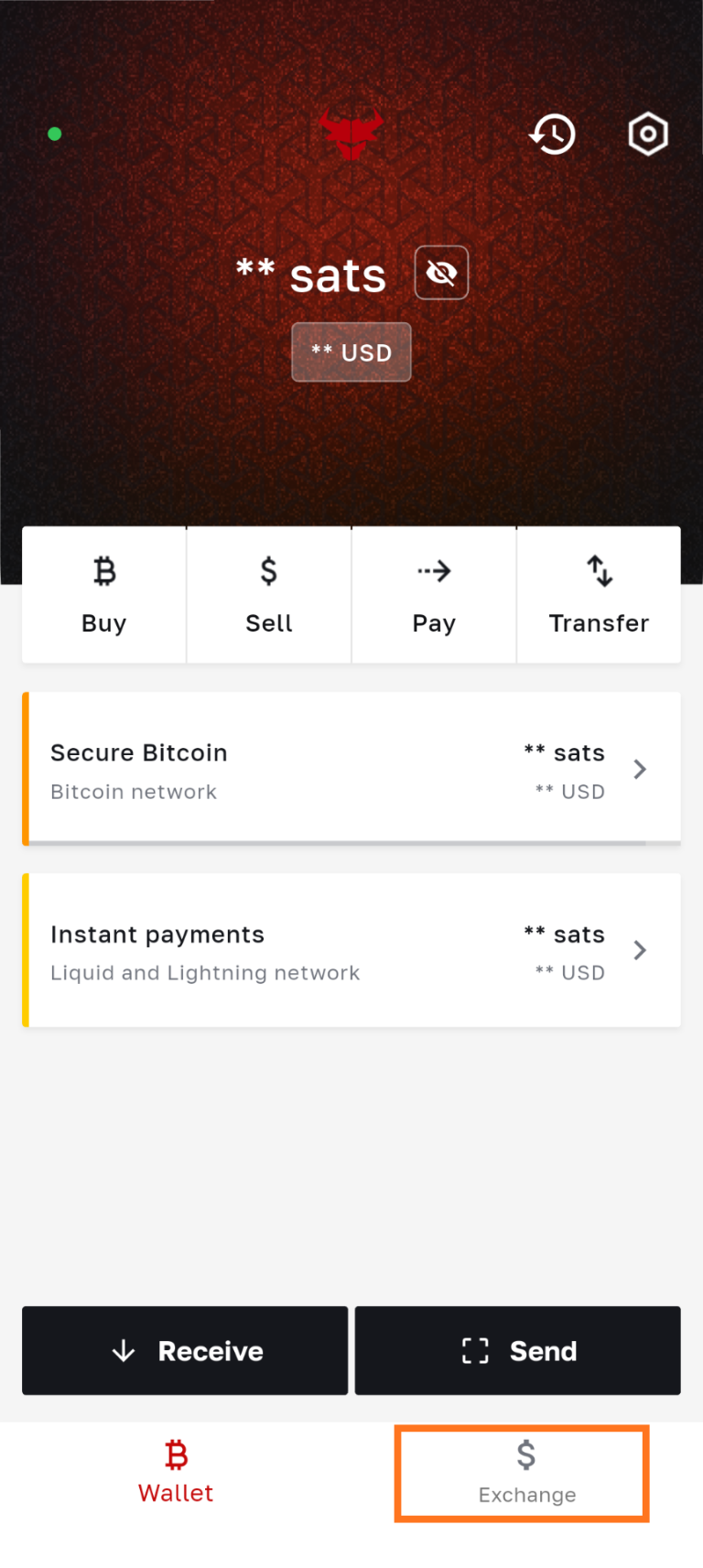Viewport: 703px width, 1568px height.
Task: Tap the up-down arrows Transfer icon
Action: [599, 571]
